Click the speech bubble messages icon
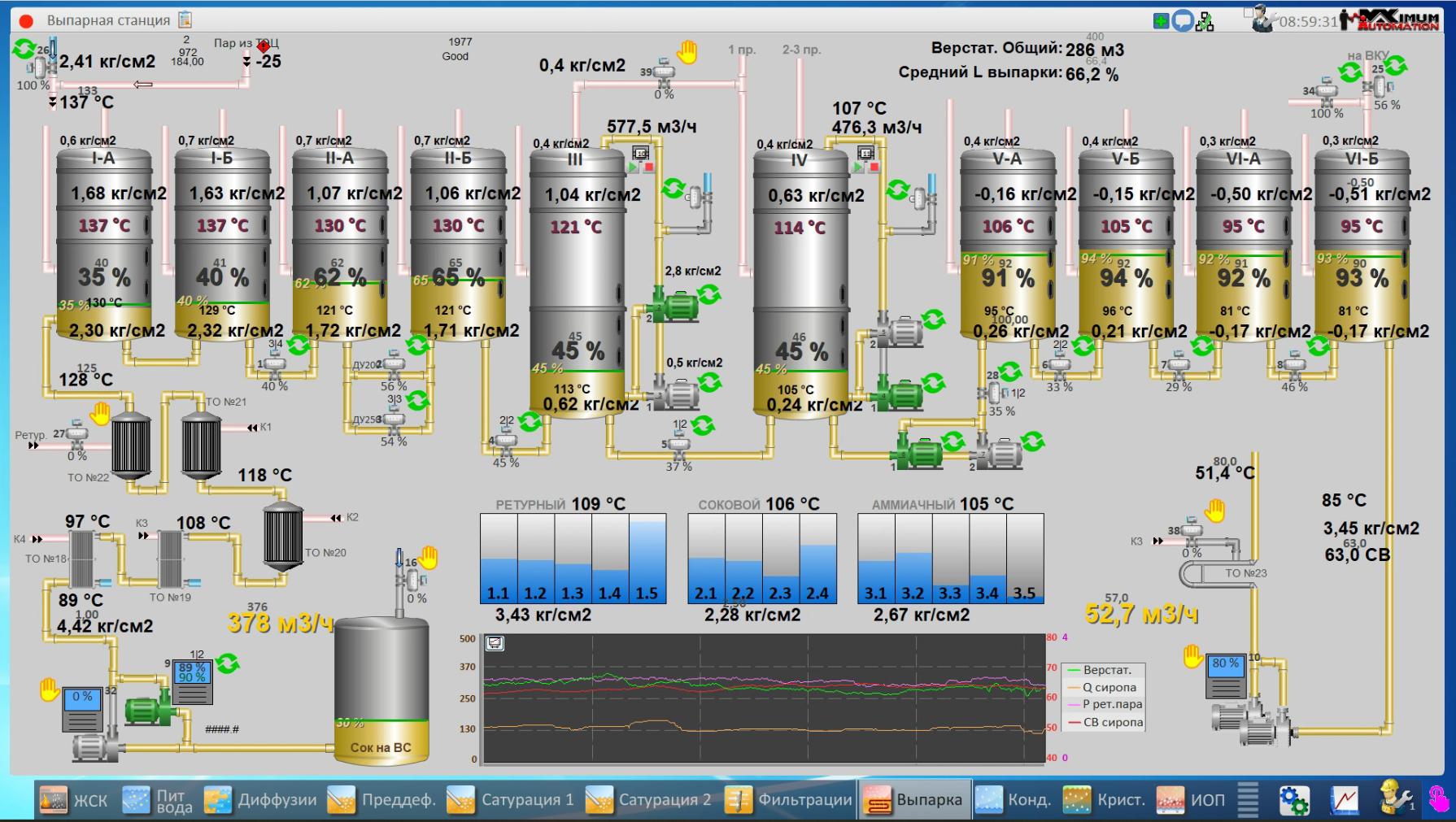This screenshot has height=822, width=1456. click(x=1183, y=21)
